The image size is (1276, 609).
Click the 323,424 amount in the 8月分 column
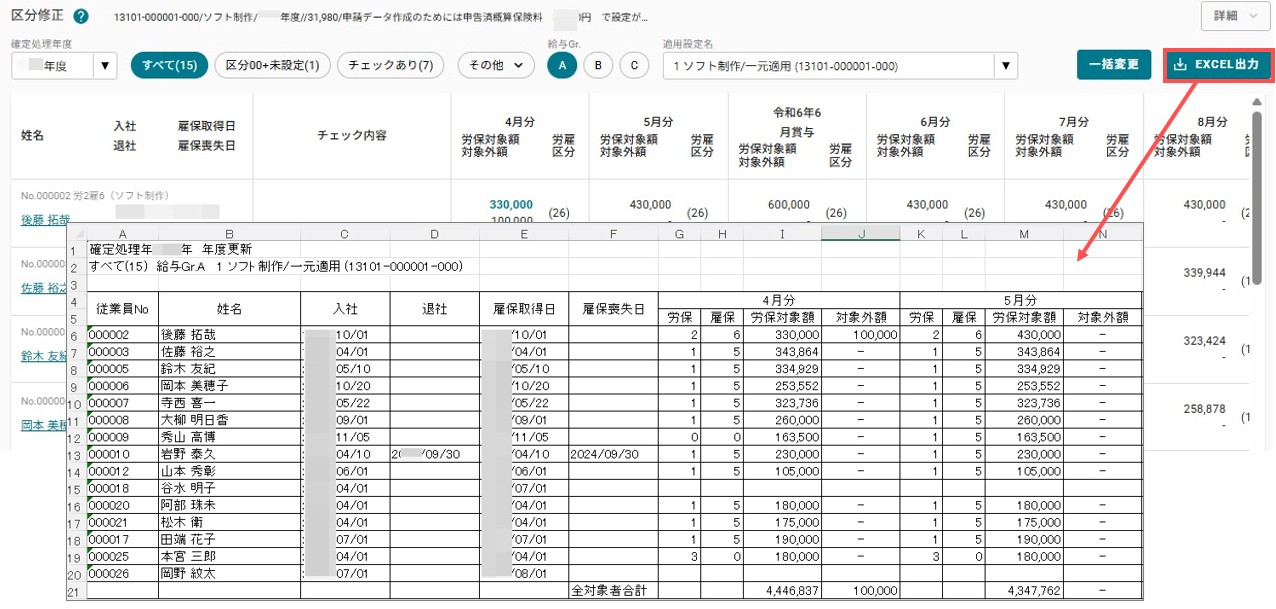coord(1204,340)
